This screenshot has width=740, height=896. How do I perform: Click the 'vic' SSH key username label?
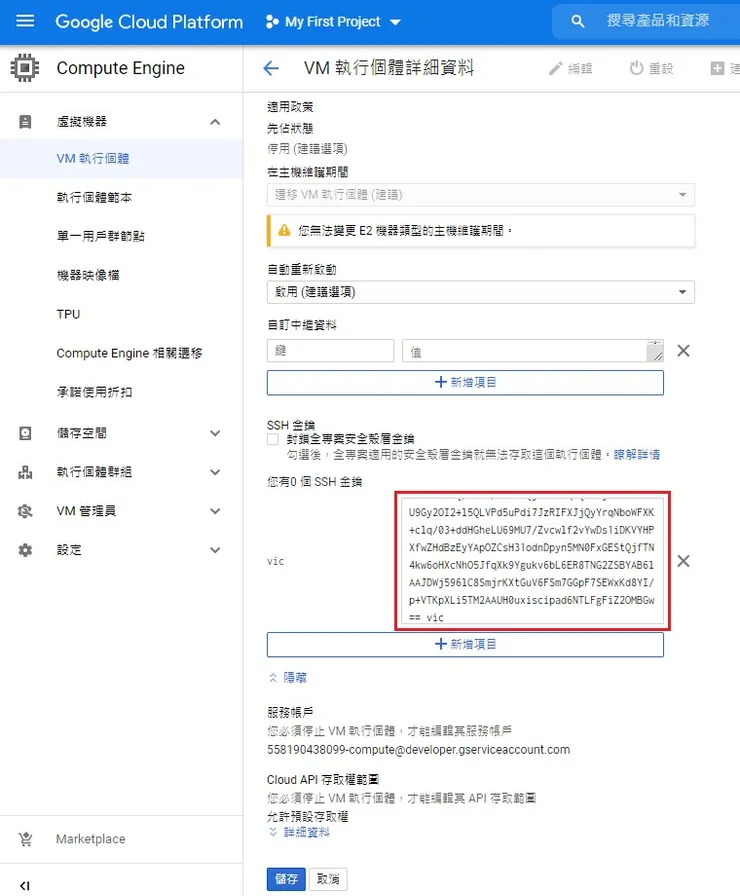tap(275, 561)
